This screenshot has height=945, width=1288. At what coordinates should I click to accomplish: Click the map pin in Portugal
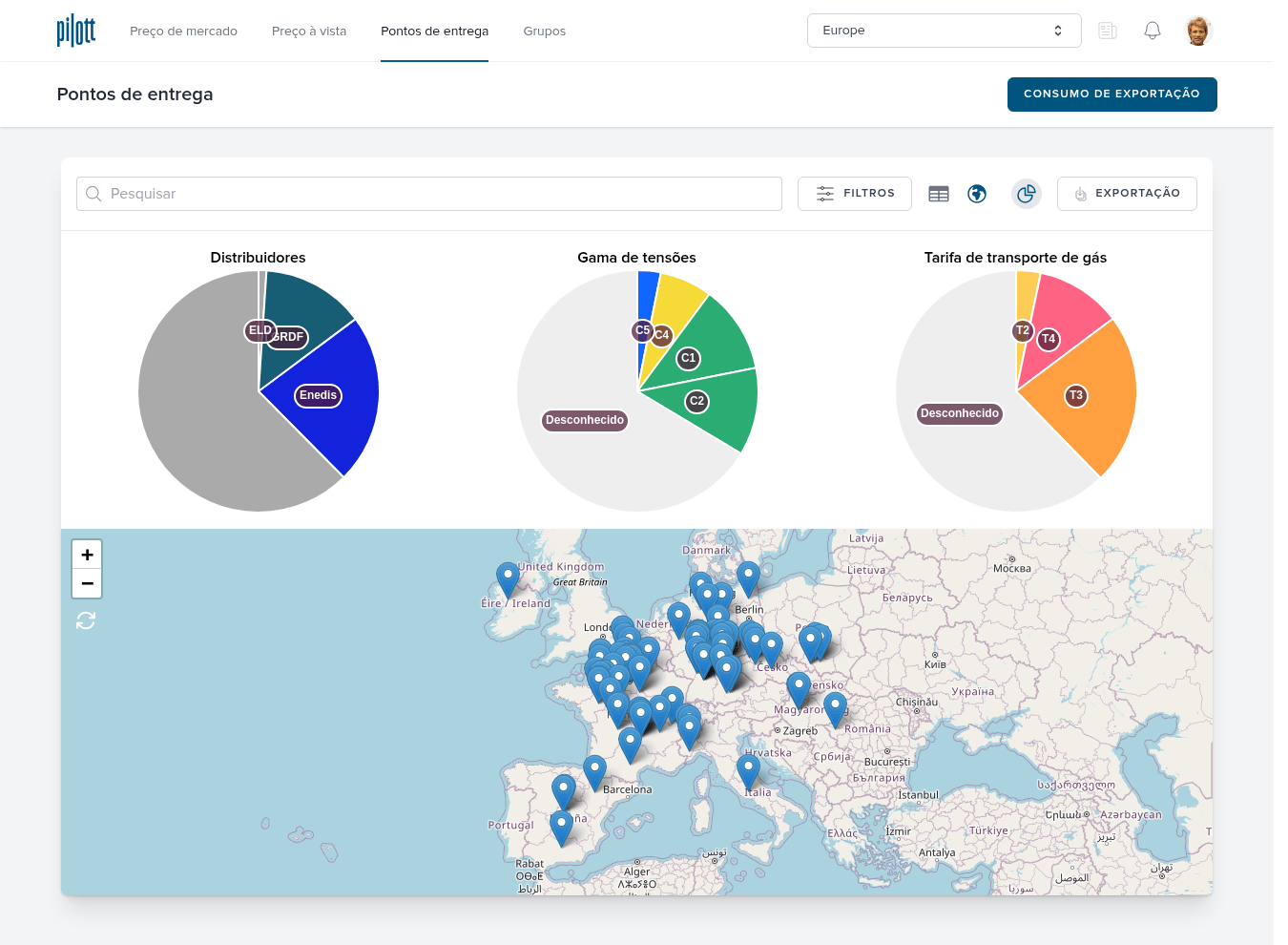tap(561, 827)
